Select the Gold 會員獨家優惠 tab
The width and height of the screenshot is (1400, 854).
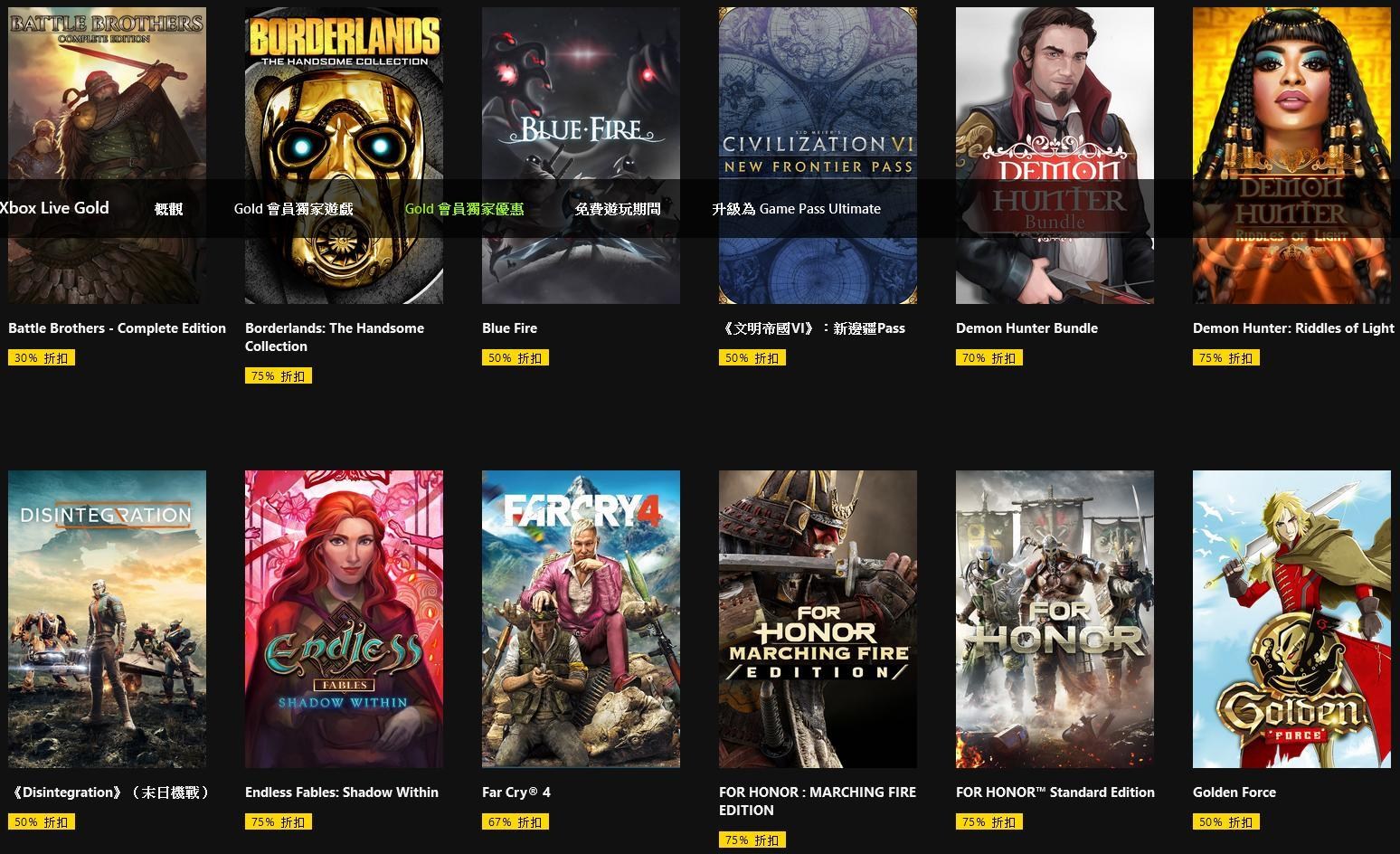coord(464,209)
